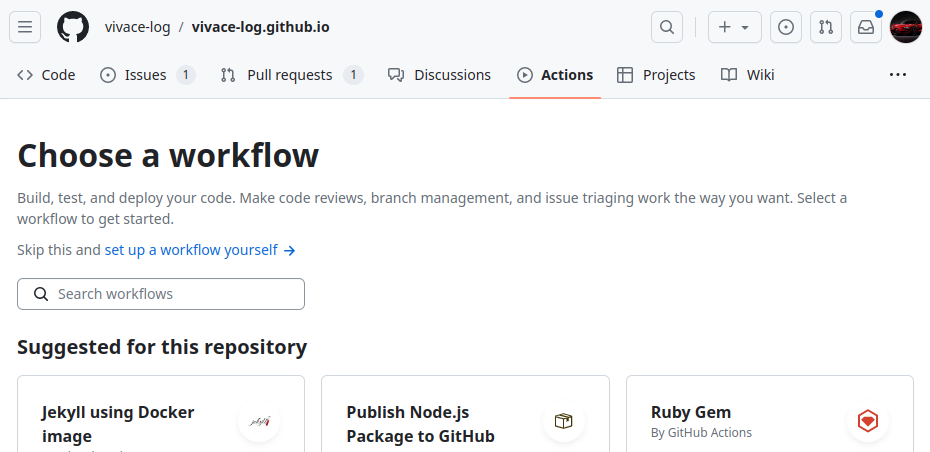Switch to the Discussions tab
Screen dimensions: 930x452
coord(439,75)
